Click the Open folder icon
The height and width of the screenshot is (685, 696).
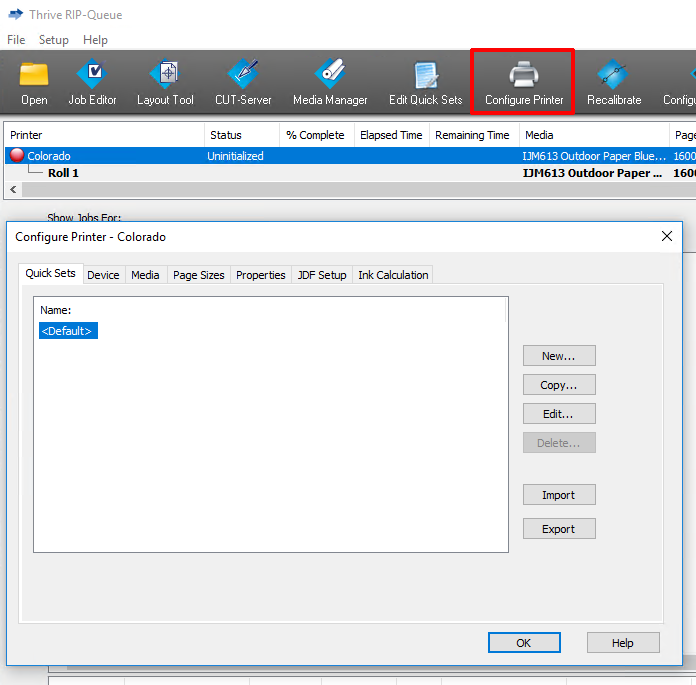[34, 82]
